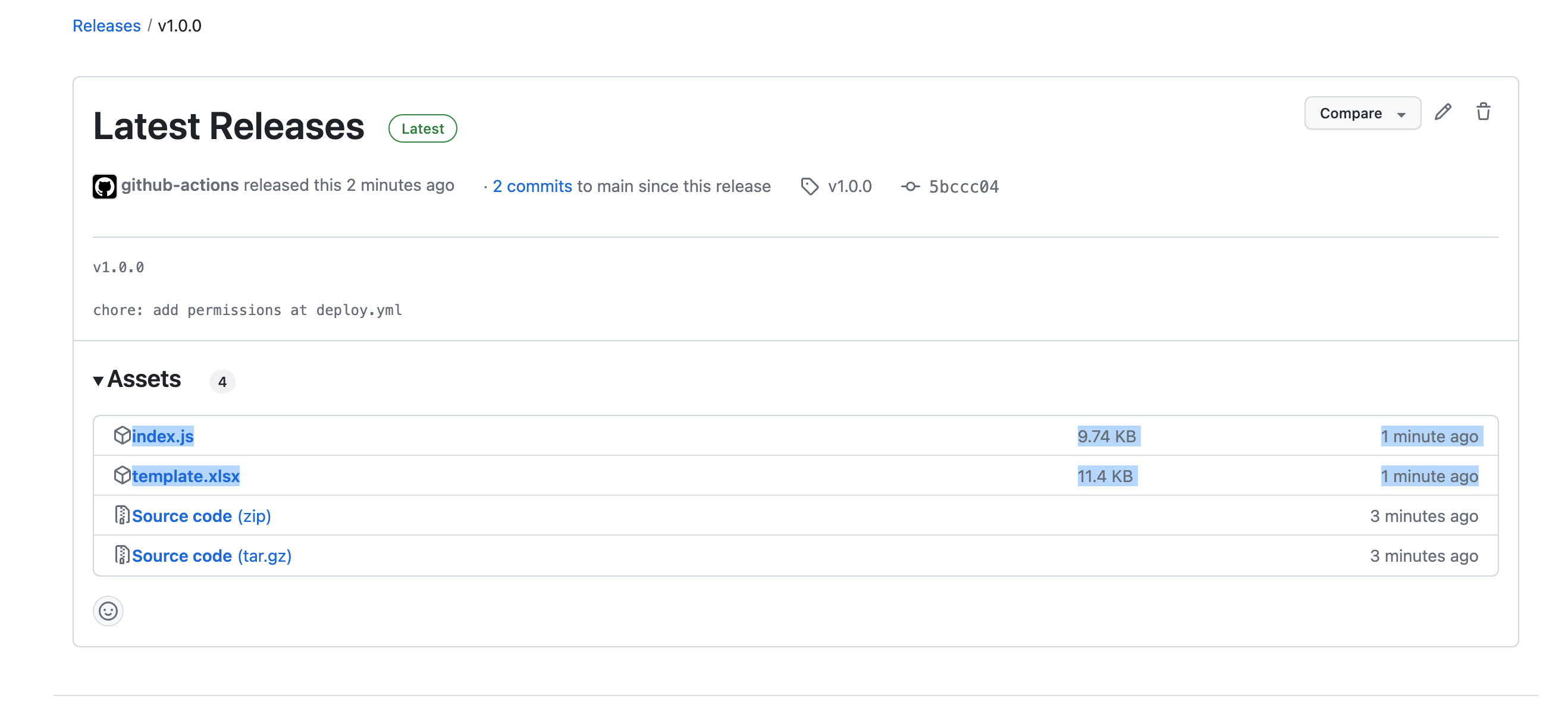This screenshot has width=1568, height=705.
Task: Click the smiley add reaction icon
Action: point(108,610)
